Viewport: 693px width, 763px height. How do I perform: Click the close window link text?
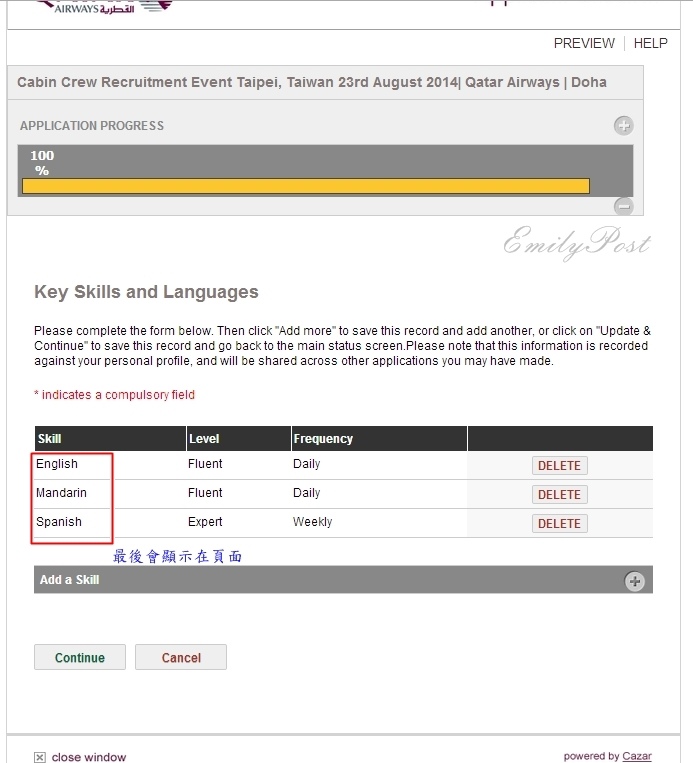coord(89,757)
